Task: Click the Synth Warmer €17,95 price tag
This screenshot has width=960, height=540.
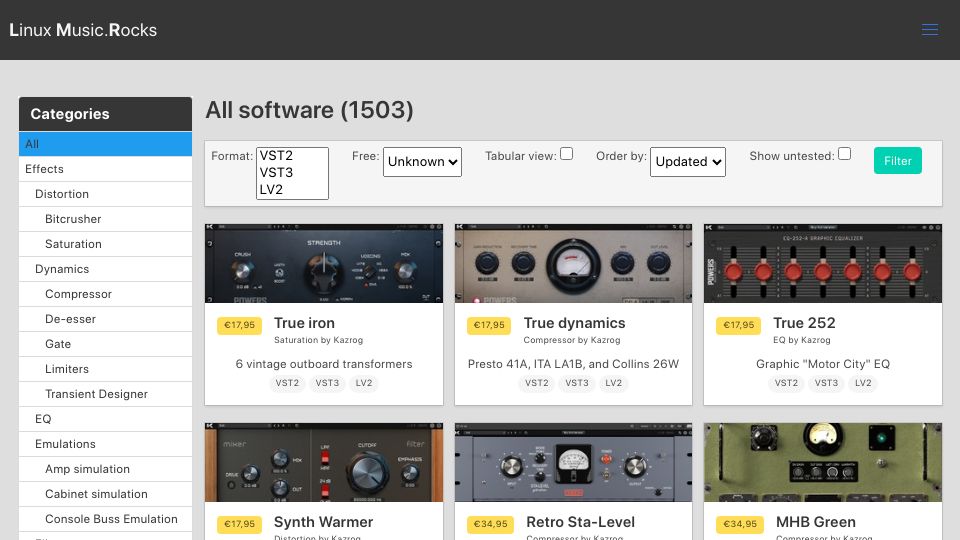Action: click(x=239, y=524)
